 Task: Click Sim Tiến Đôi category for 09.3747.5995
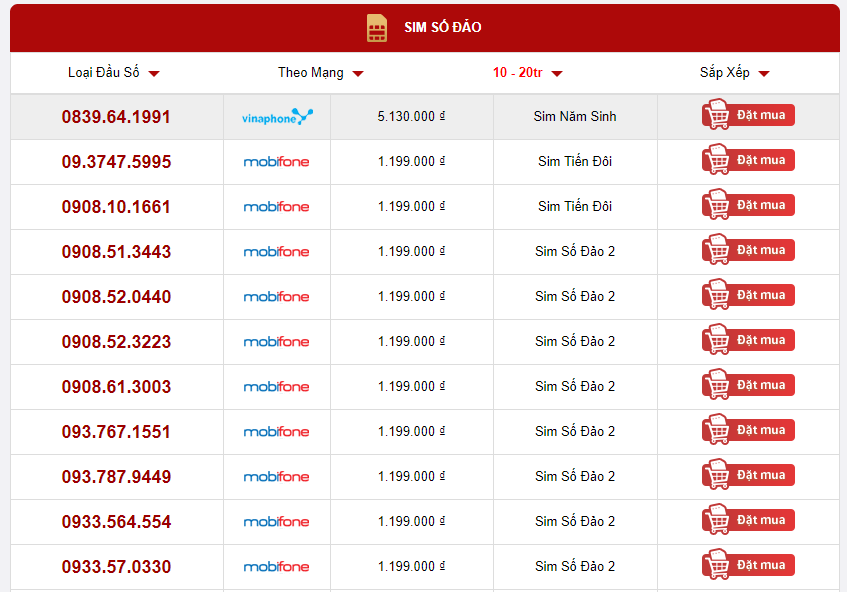575,161
